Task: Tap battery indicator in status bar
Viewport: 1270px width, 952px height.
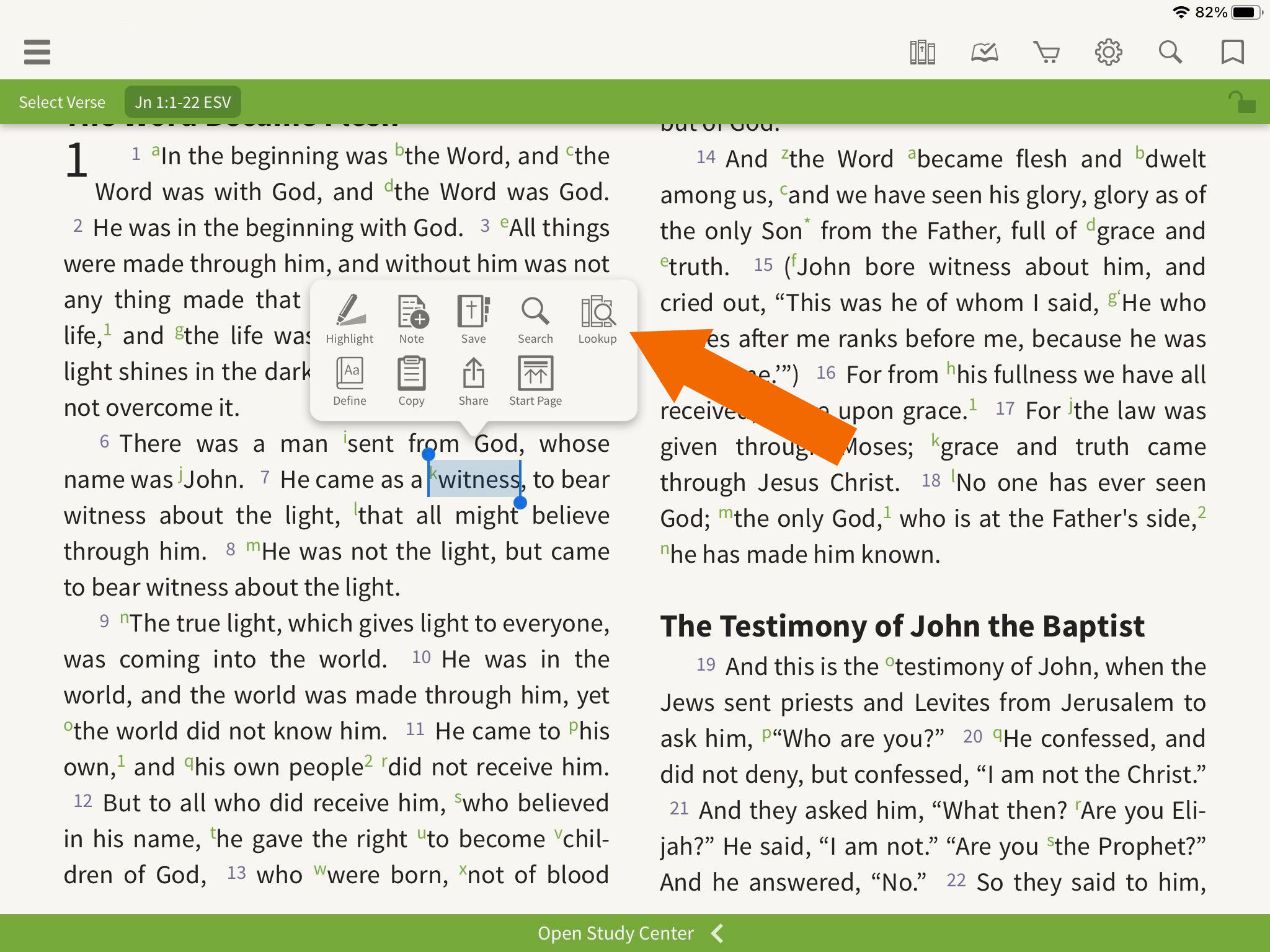Action: 1247,12
